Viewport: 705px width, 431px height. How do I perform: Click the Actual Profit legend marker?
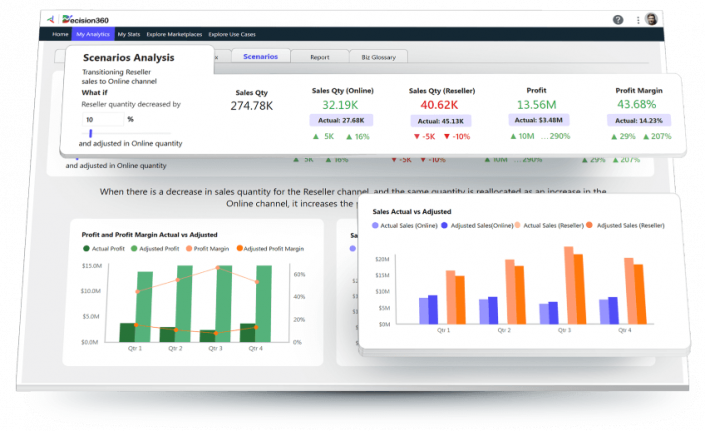[x=87, y=248]
